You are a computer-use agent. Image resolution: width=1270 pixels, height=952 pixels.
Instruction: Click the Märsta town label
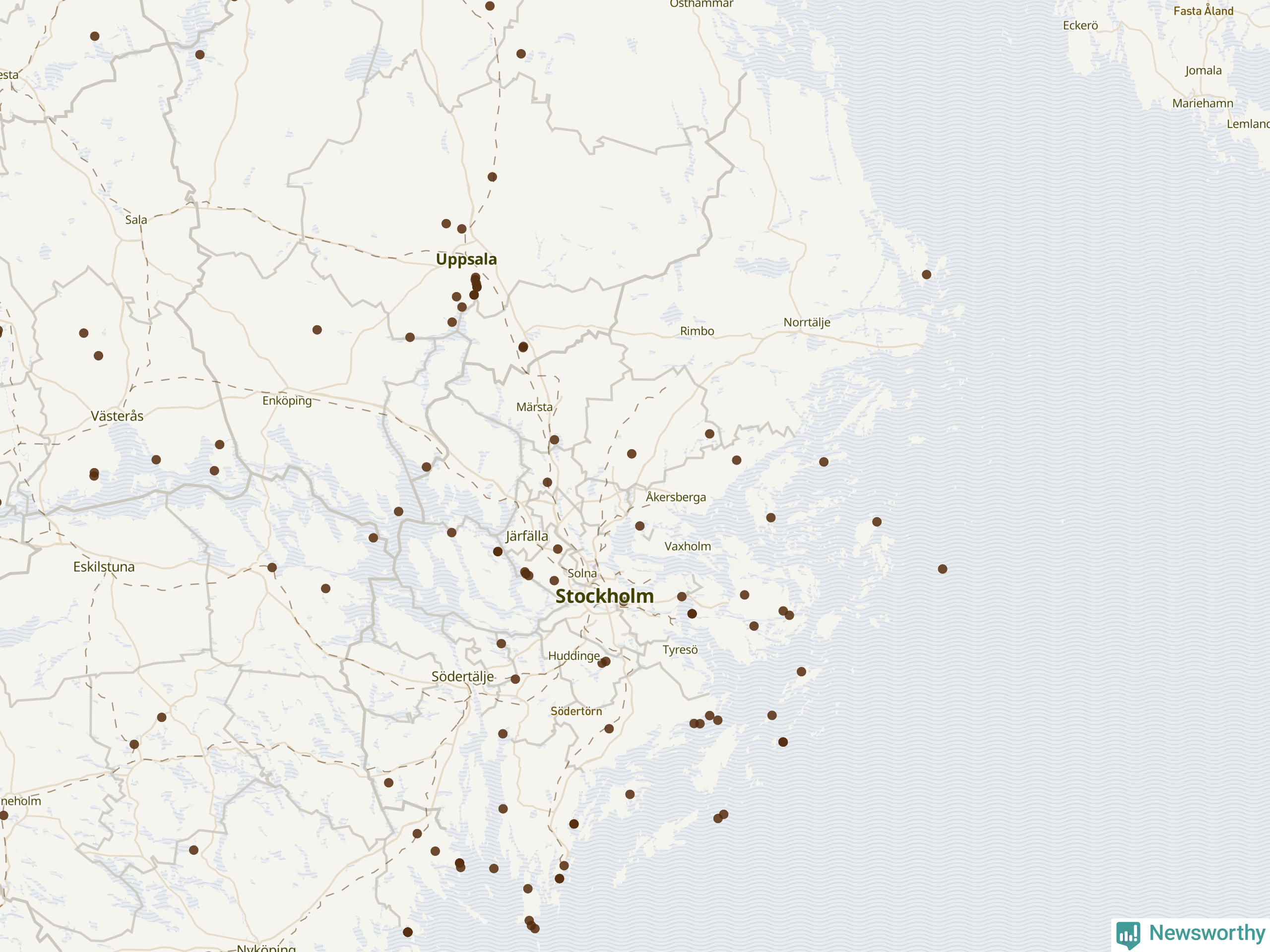click(x=534, y=407)
